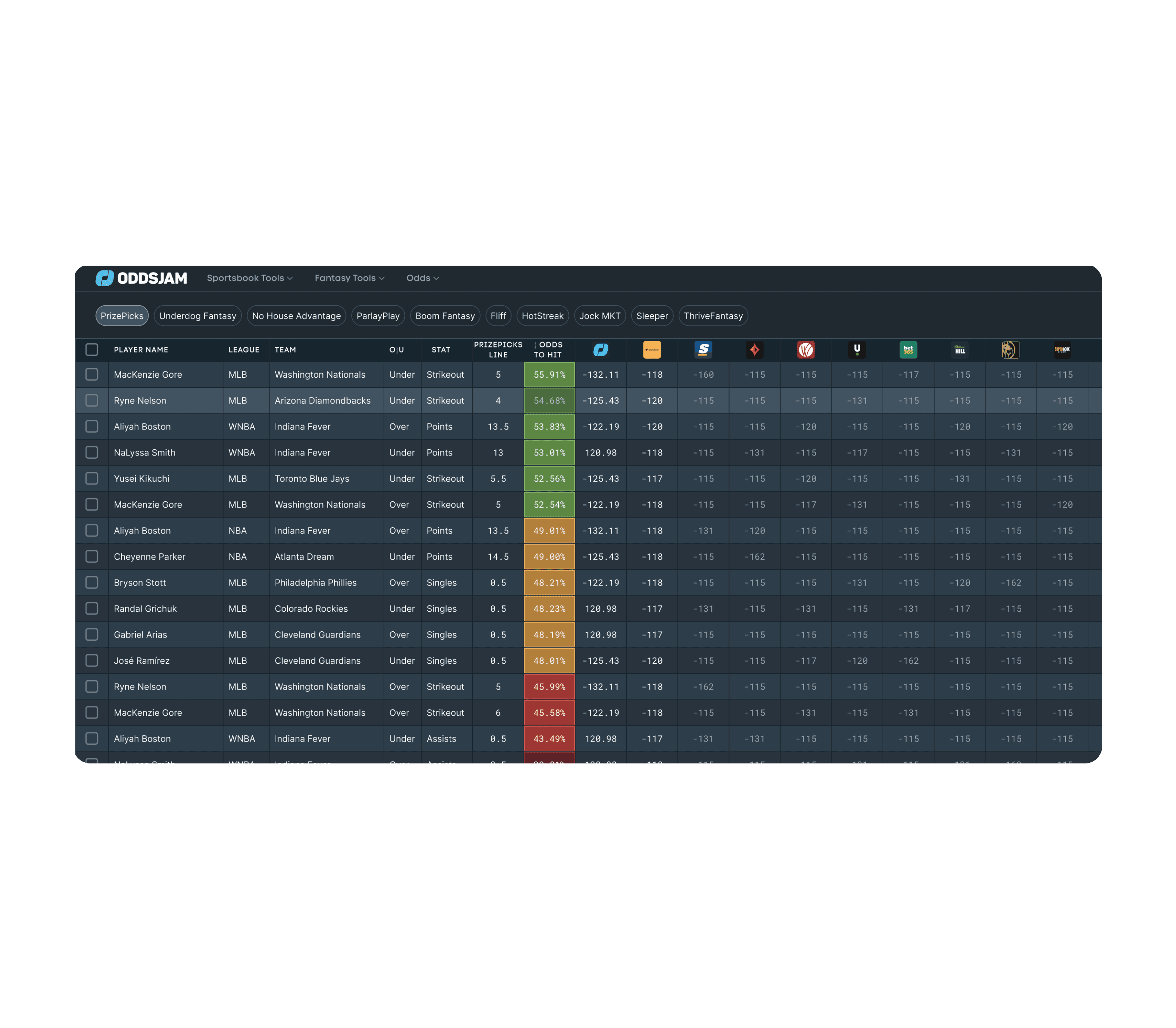Click the José Ramírez player name
Image resolution: width=1176 pixels, height=1028 pixels.
(142, 661)
